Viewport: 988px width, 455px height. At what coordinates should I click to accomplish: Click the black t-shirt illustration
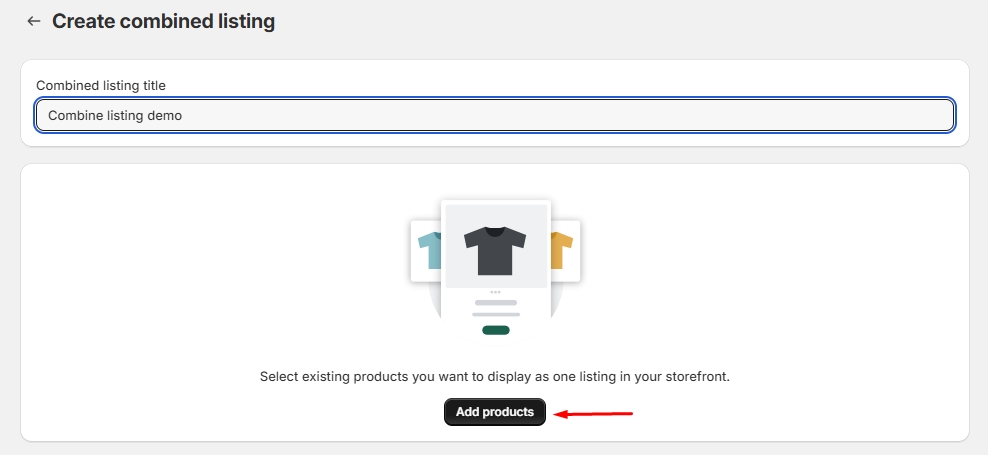click(x=495, y=250)
